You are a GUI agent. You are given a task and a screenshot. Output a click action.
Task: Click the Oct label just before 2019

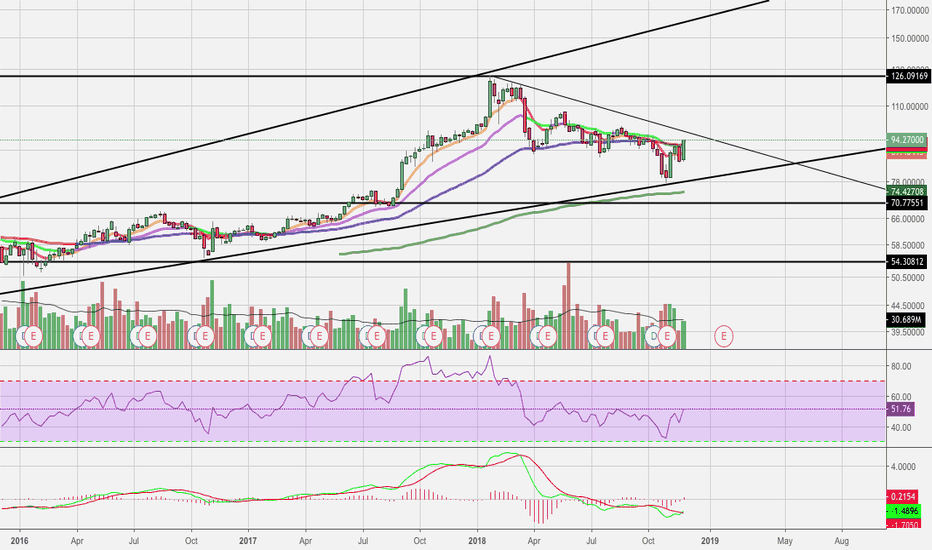(648, 541)
